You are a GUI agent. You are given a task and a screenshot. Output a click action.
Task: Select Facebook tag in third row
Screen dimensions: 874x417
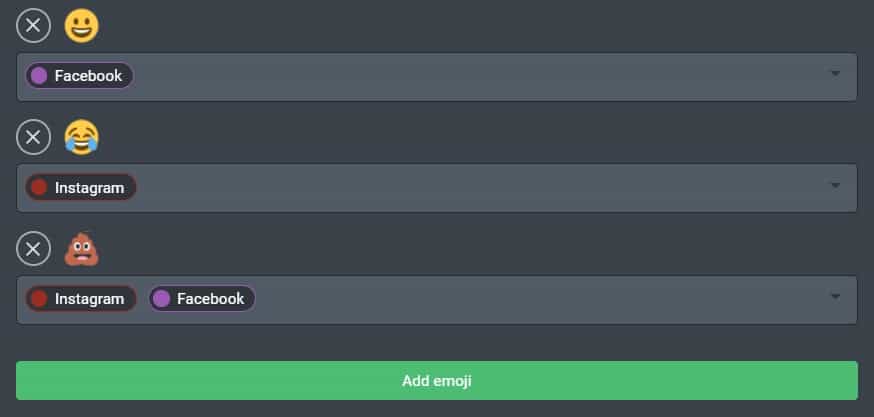coord(210,299)
